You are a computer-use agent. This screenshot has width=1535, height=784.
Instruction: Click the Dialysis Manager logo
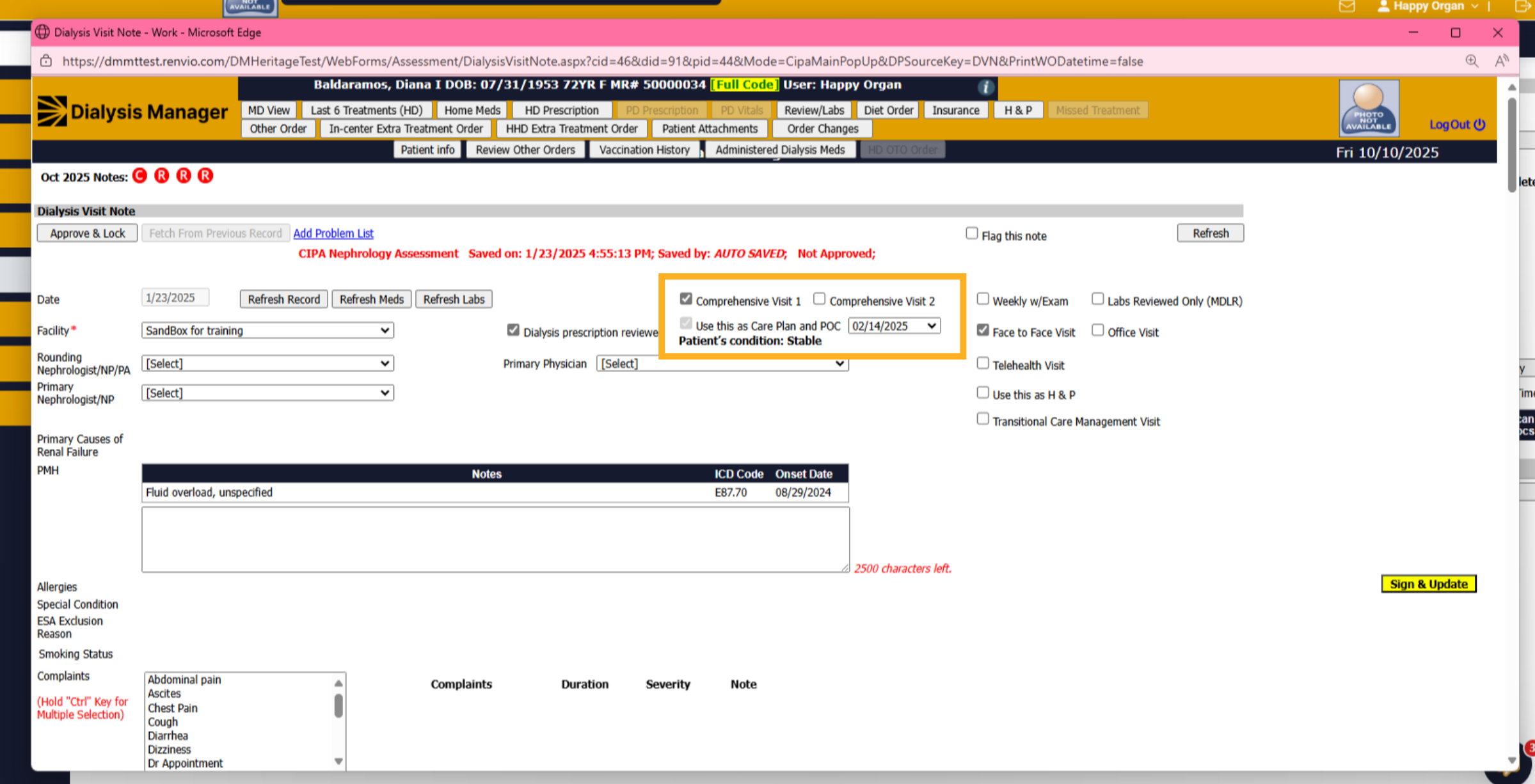[x=132, y=111]
